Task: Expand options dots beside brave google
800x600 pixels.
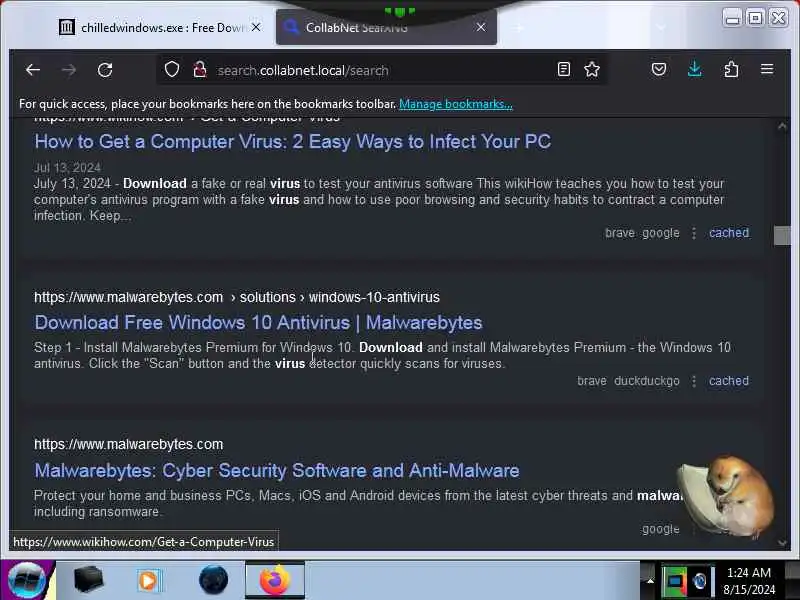Action: pos(694,233)
